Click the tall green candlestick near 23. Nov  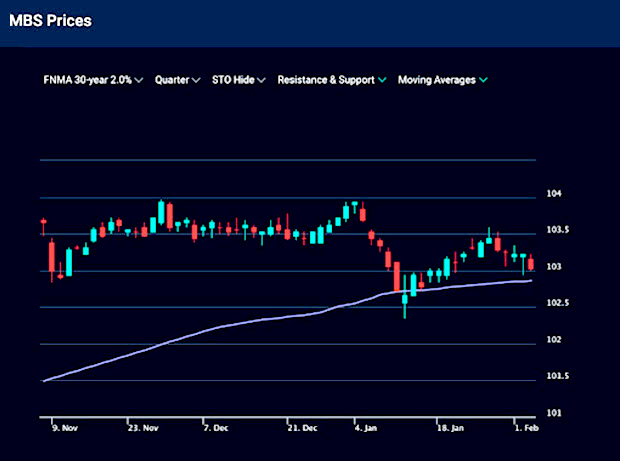tap(160, 213)
